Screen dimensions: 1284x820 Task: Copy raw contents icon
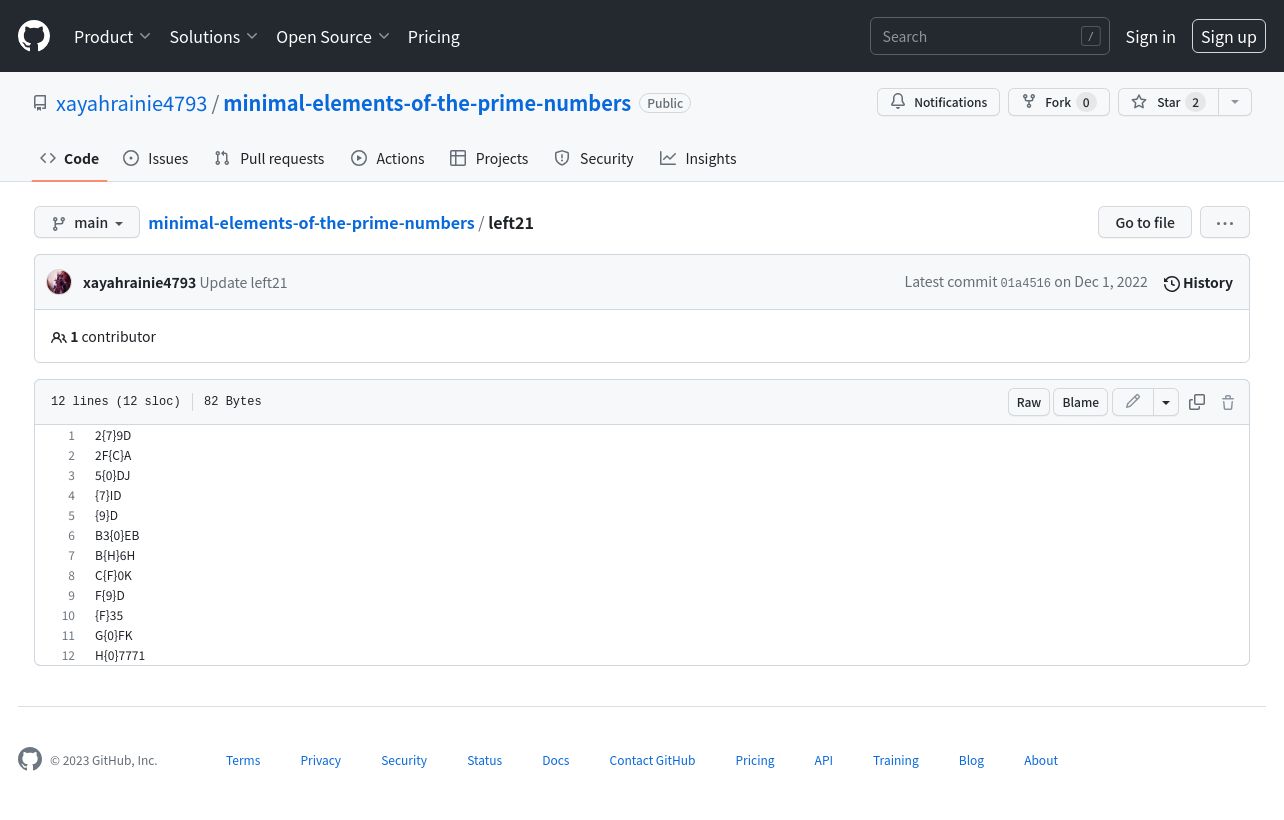coord(1197,402)
